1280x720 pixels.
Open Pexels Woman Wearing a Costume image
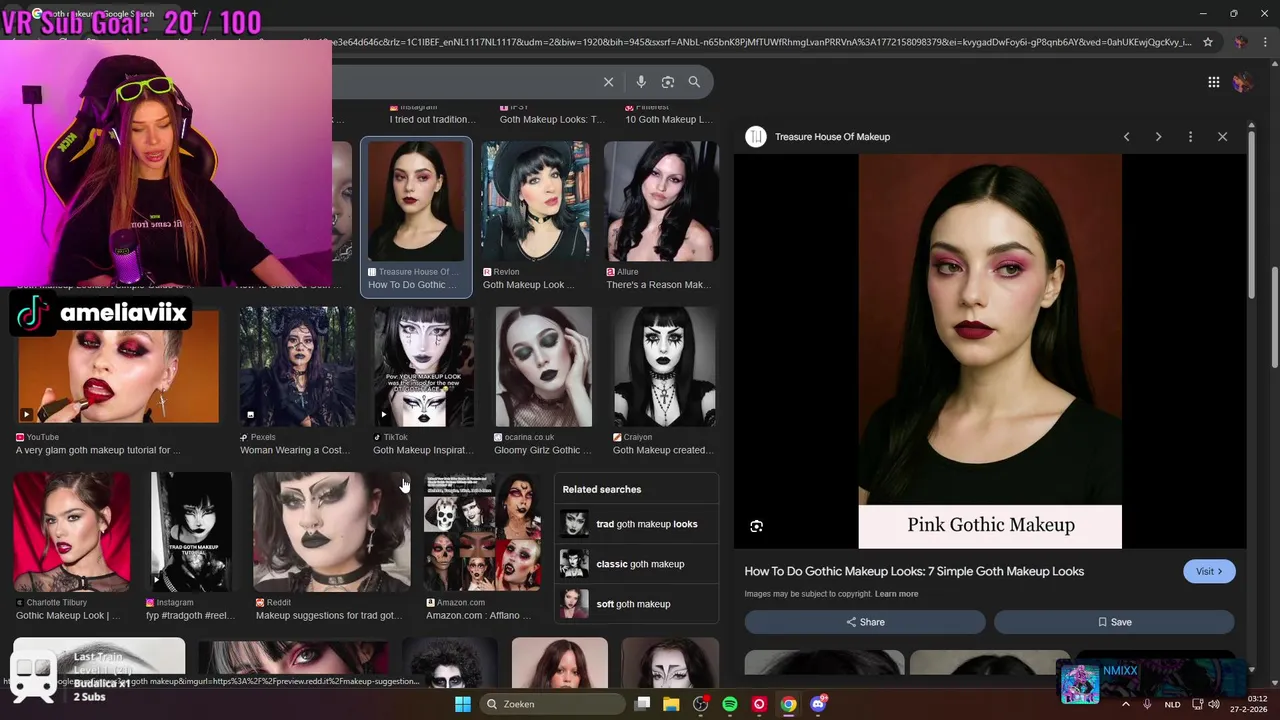tap(297, 366)
